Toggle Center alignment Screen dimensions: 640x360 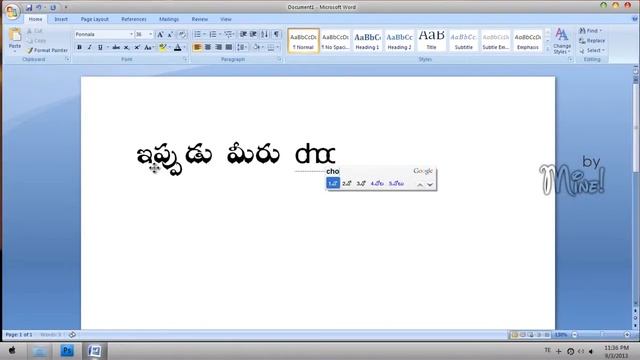coord(208,47)
